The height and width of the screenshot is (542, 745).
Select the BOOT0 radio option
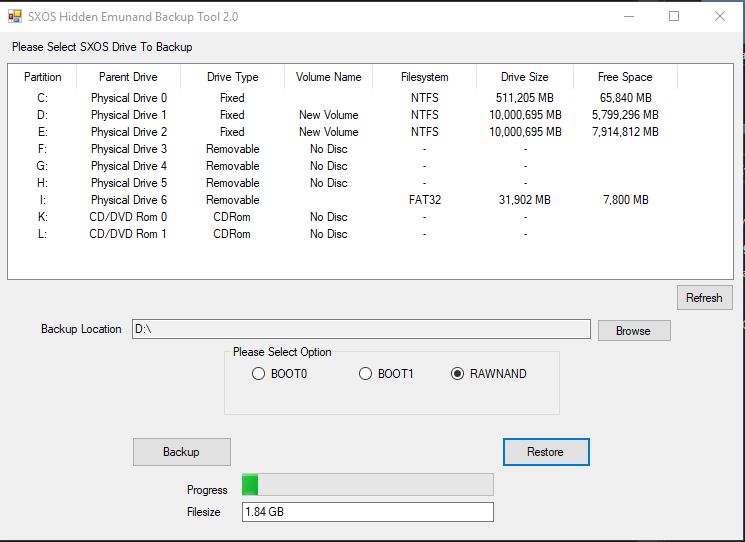click(279, 374)
